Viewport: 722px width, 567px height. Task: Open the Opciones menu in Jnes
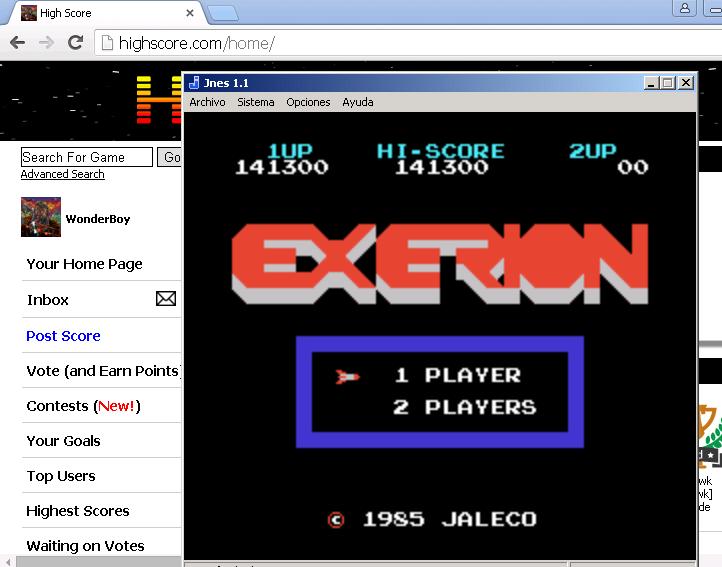point(308,102)
